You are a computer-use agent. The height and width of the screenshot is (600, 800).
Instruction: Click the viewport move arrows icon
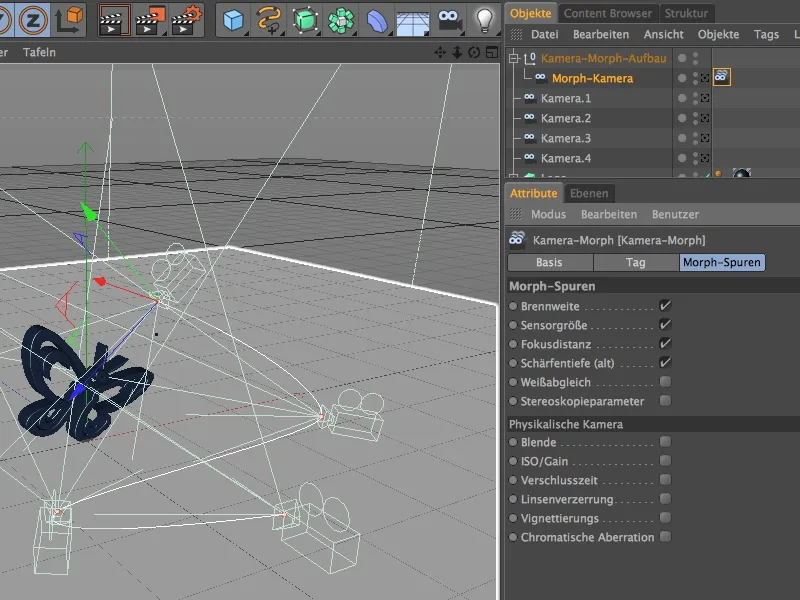tap(440, 52)
